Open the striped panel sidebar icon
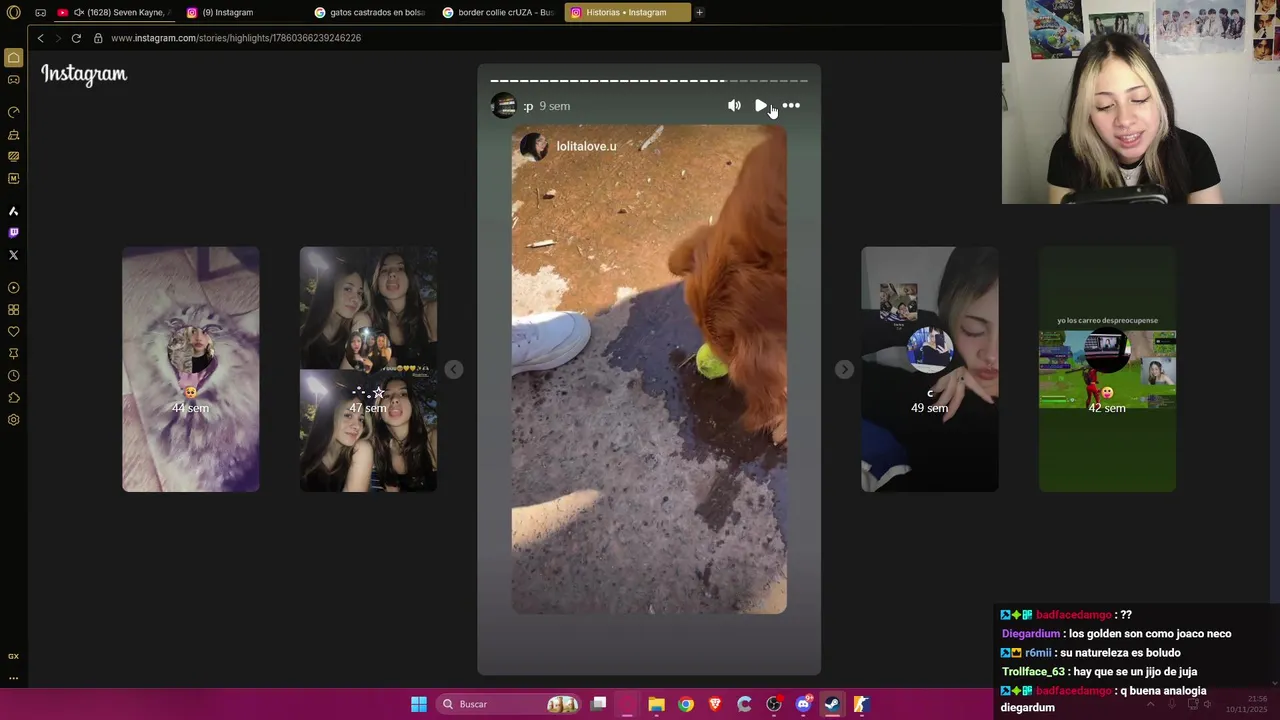 click(x=13, y=156)
